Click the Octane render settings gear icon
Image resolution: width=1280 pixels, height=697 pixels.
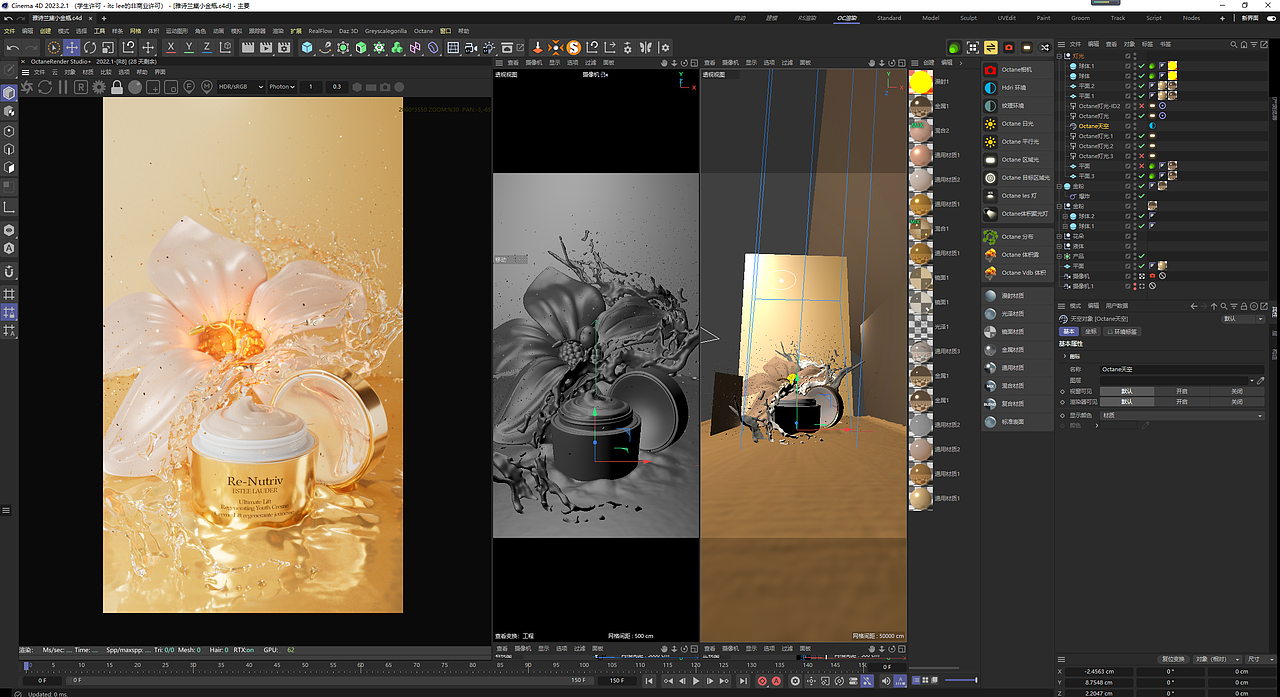(x=98, y=87)
